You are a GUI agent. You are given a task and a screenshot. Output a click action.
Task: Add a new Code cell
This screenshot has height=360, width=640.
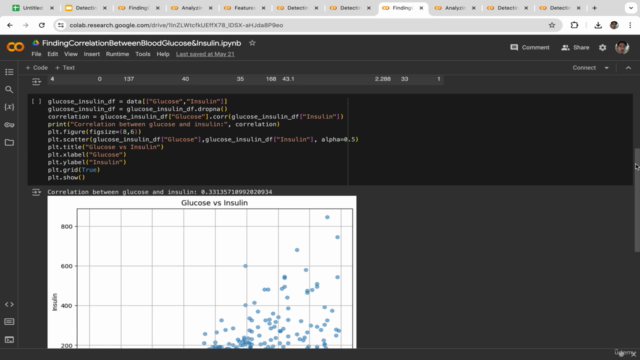pos(37,68)
